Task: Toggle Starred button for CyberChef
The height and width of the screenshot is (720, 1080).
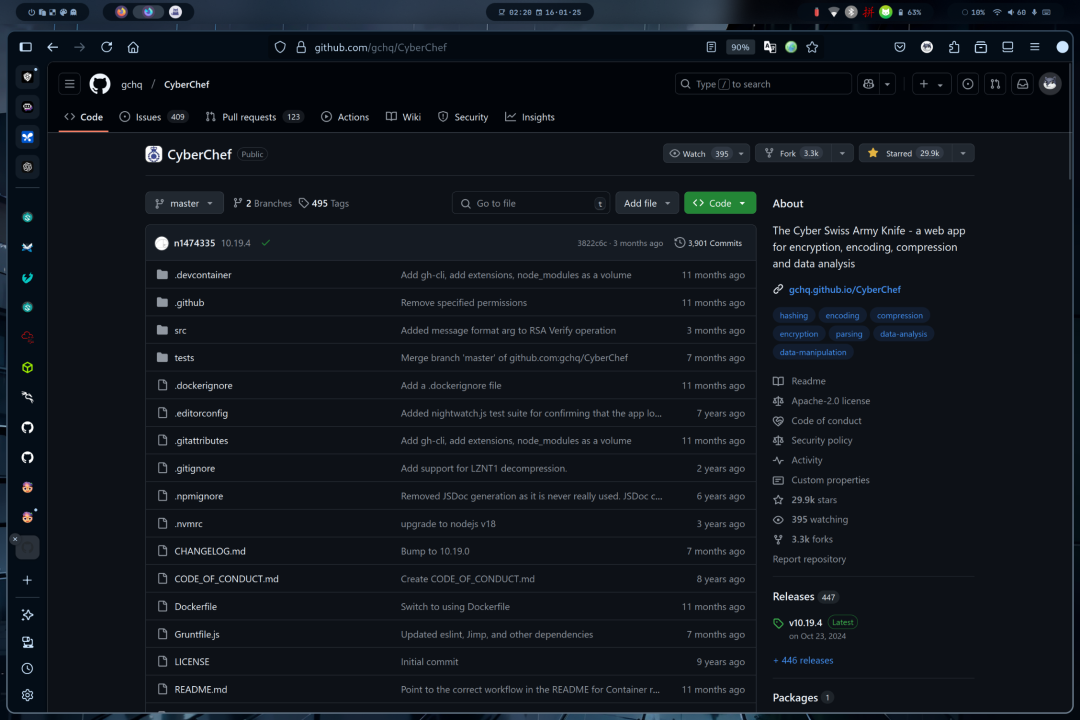Action: 904,153
